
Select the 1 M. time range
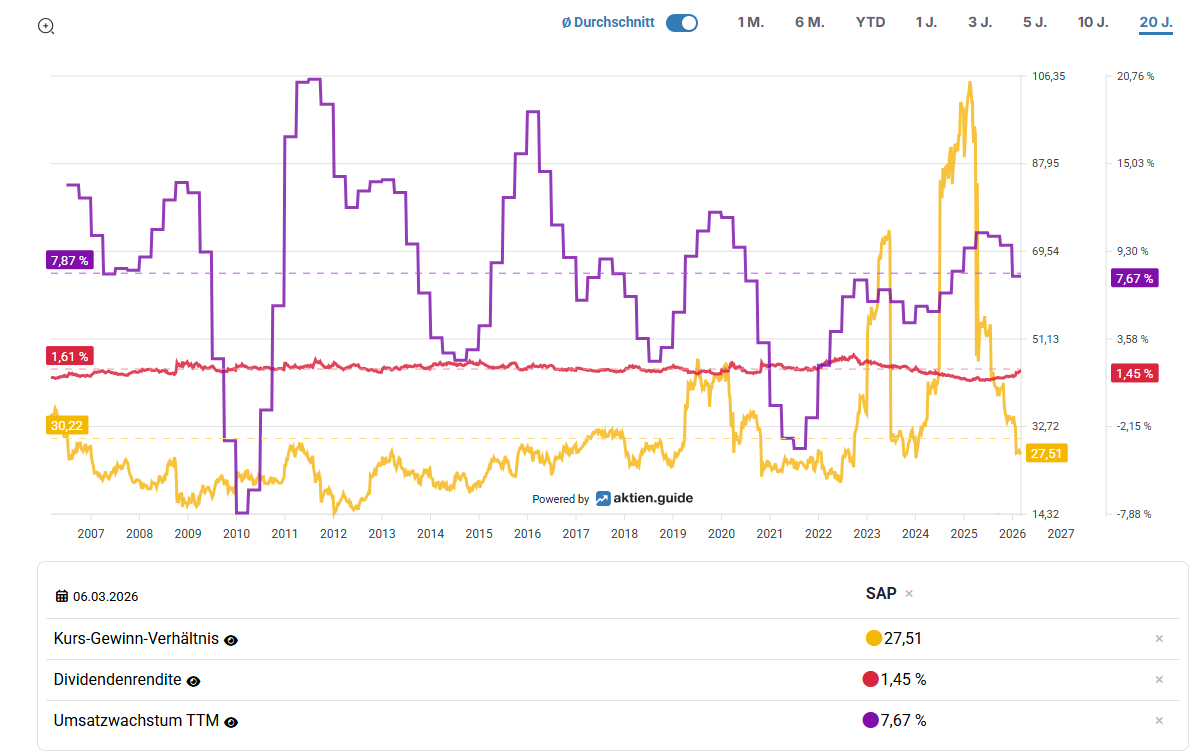tap(750, 22)
